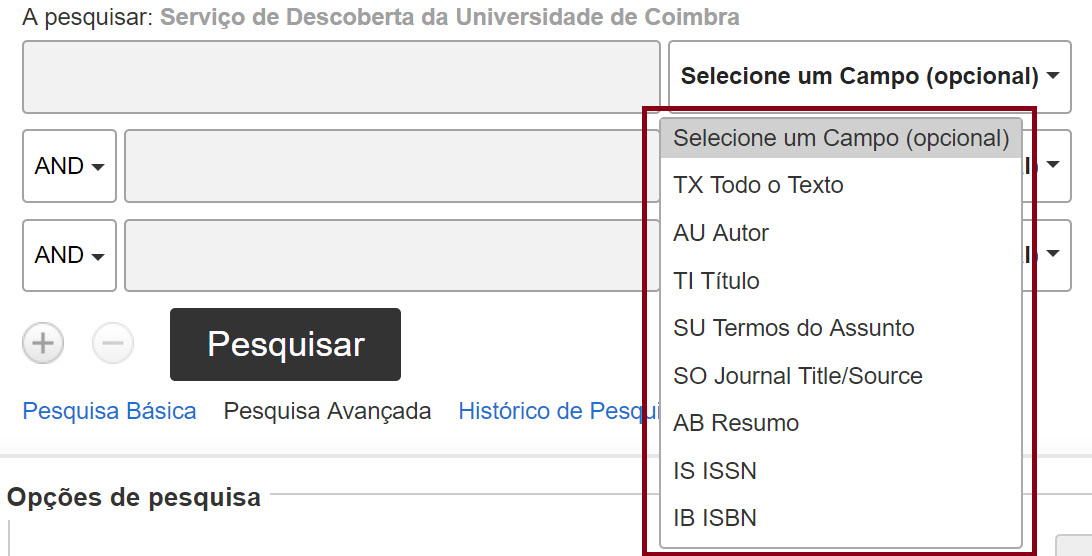The height and width of the screenshot is (556, 1092).
Task: Expand the 'Selecione um Campo (opcional)' combo box
Action: coord(869,76)
